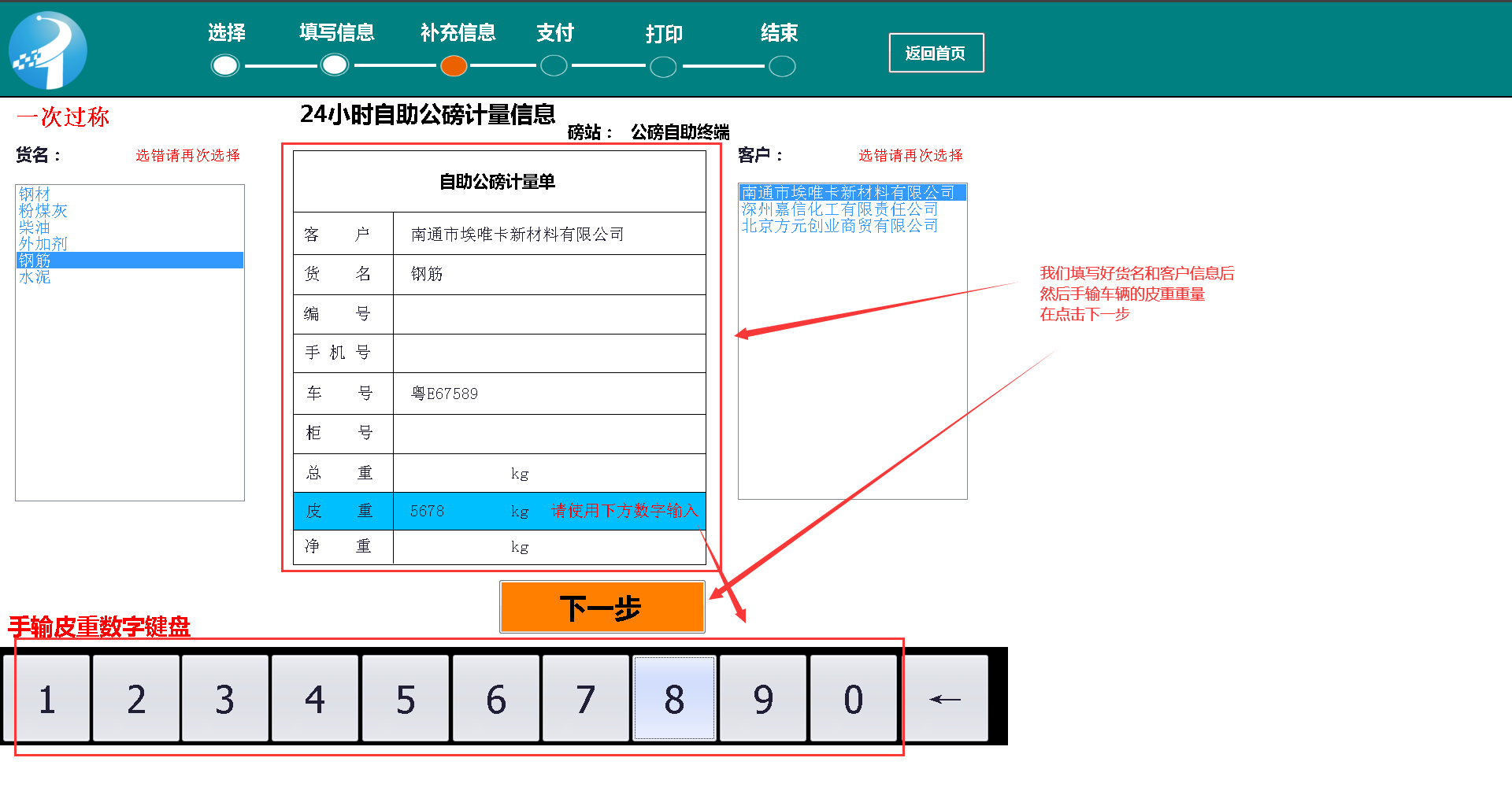
Task: Click the 自助公磅计量单 form title
Action: tap(498, 182)
